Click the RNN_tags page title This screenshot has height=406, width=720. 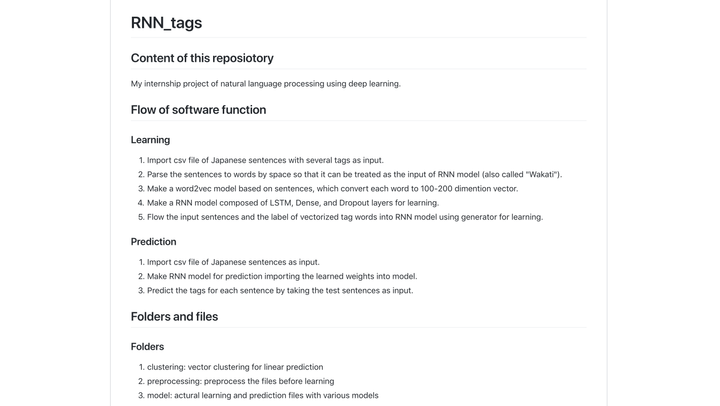[x=166, y=22]
